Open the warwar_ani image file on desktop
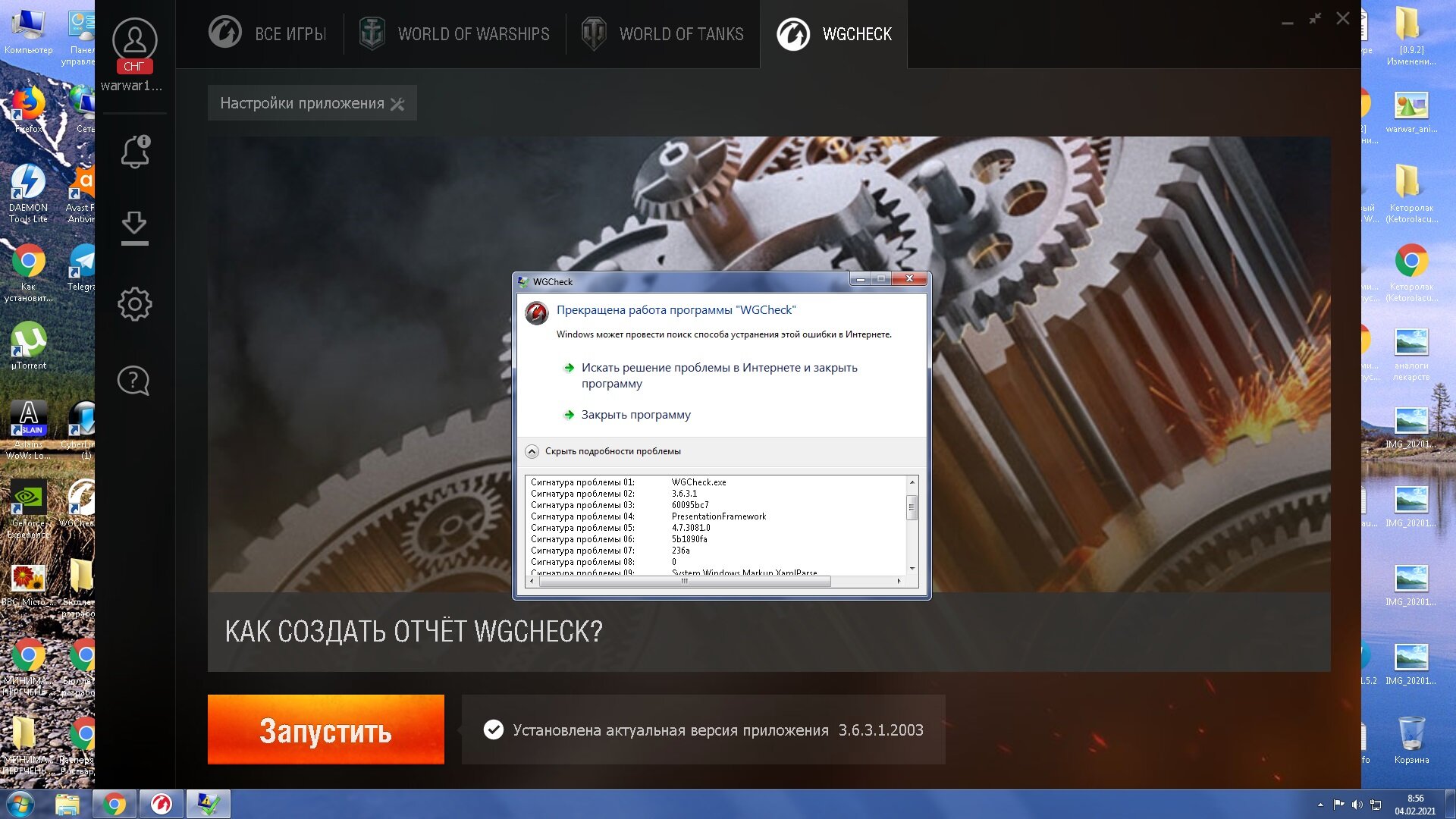The width and height of the screenshot is (1456, 819). coord(1411,111)
